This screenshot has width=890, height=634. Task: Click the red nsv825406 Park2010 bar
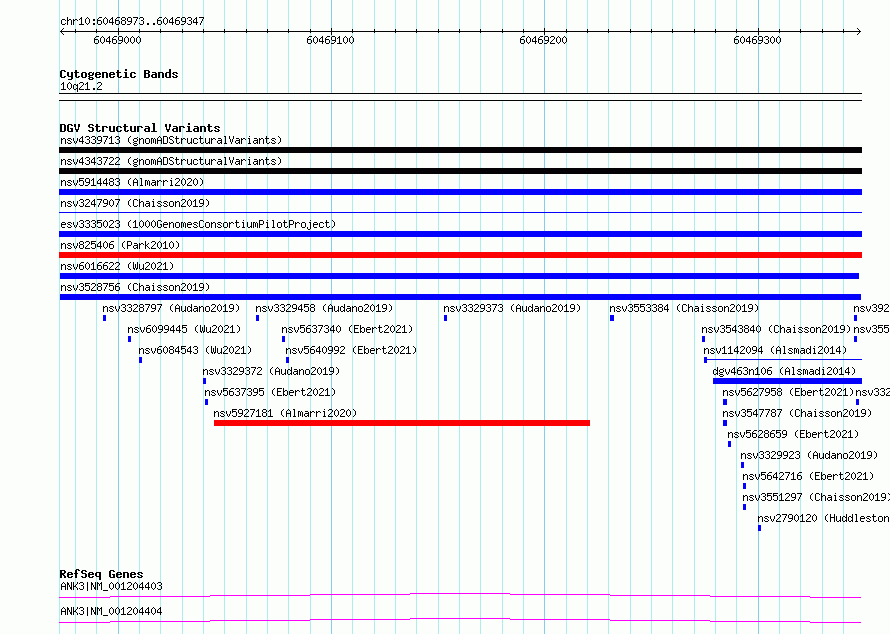click(460, 255)
